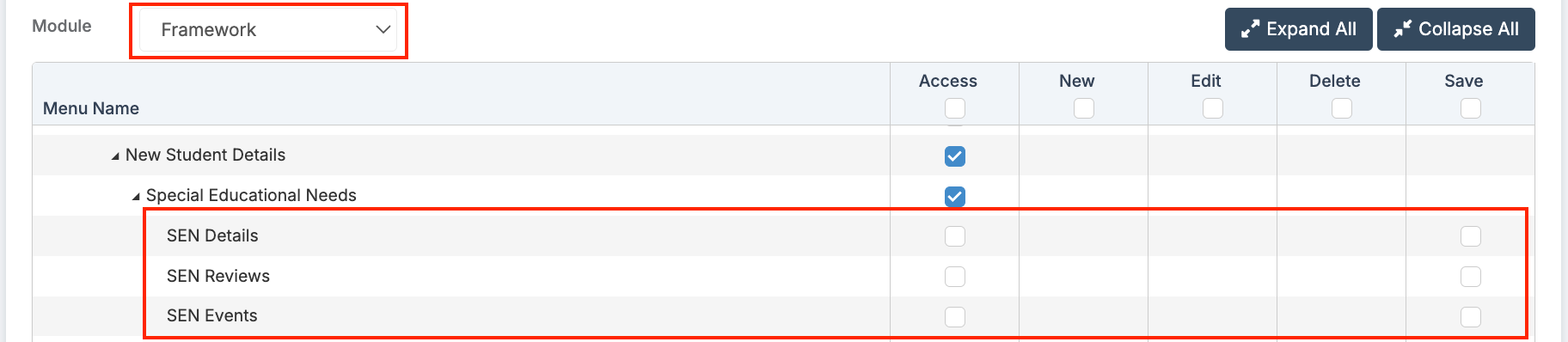Tick the Save column header checkbox
This screenshot has height=342, width=1568.
[1471, 108]
